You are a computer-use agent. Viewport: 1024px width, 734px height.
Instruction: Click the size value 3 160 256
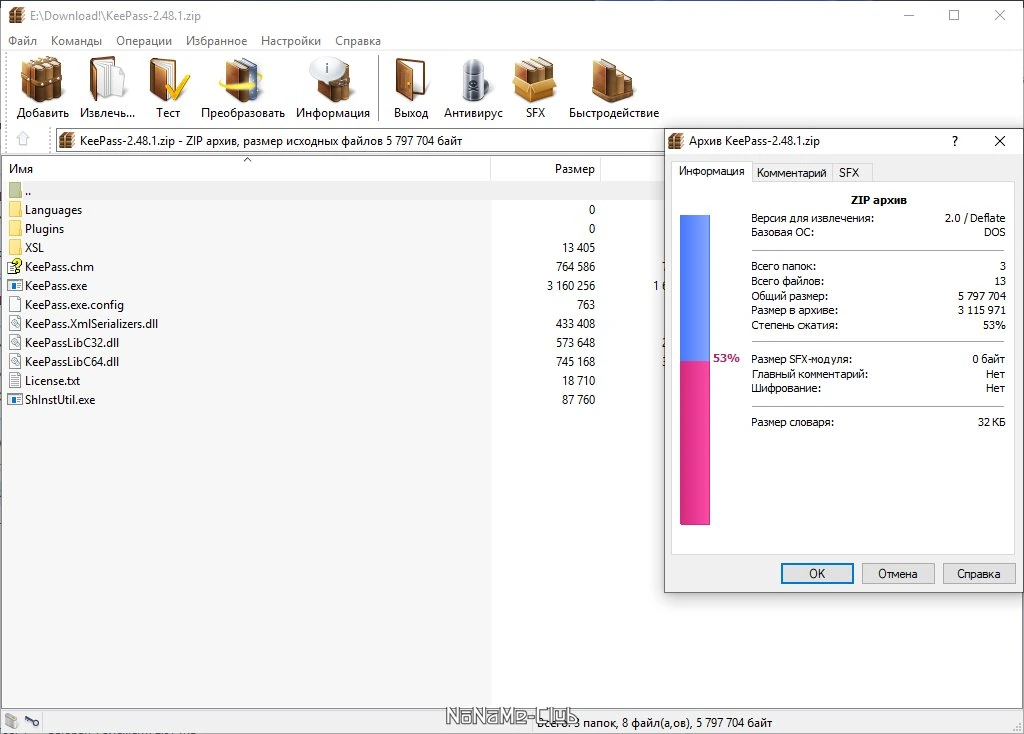tap(571, 285)
